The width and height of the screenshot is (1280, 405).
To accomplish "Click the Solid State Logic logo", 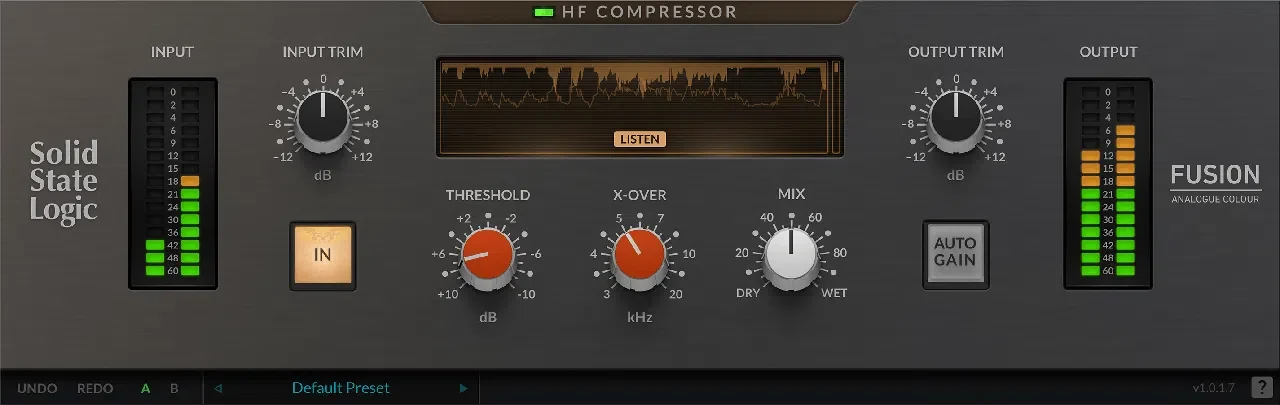I will [64, 181].
